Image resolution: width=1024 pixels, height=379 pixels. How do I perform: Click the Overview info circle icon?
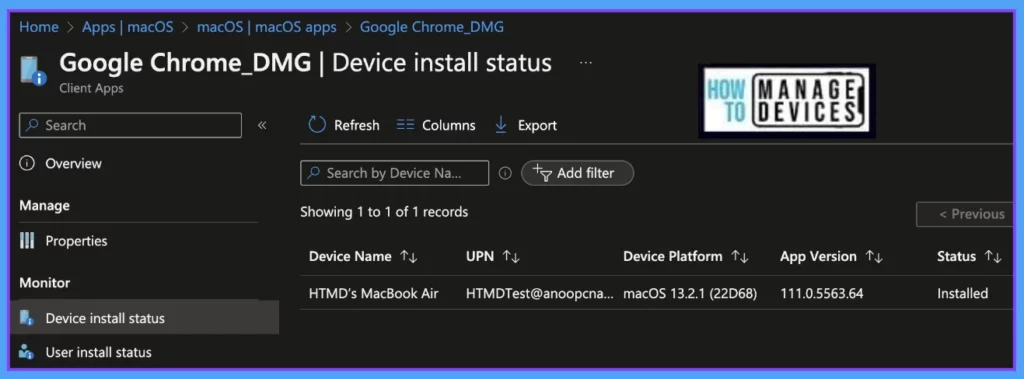pos(27,163)
